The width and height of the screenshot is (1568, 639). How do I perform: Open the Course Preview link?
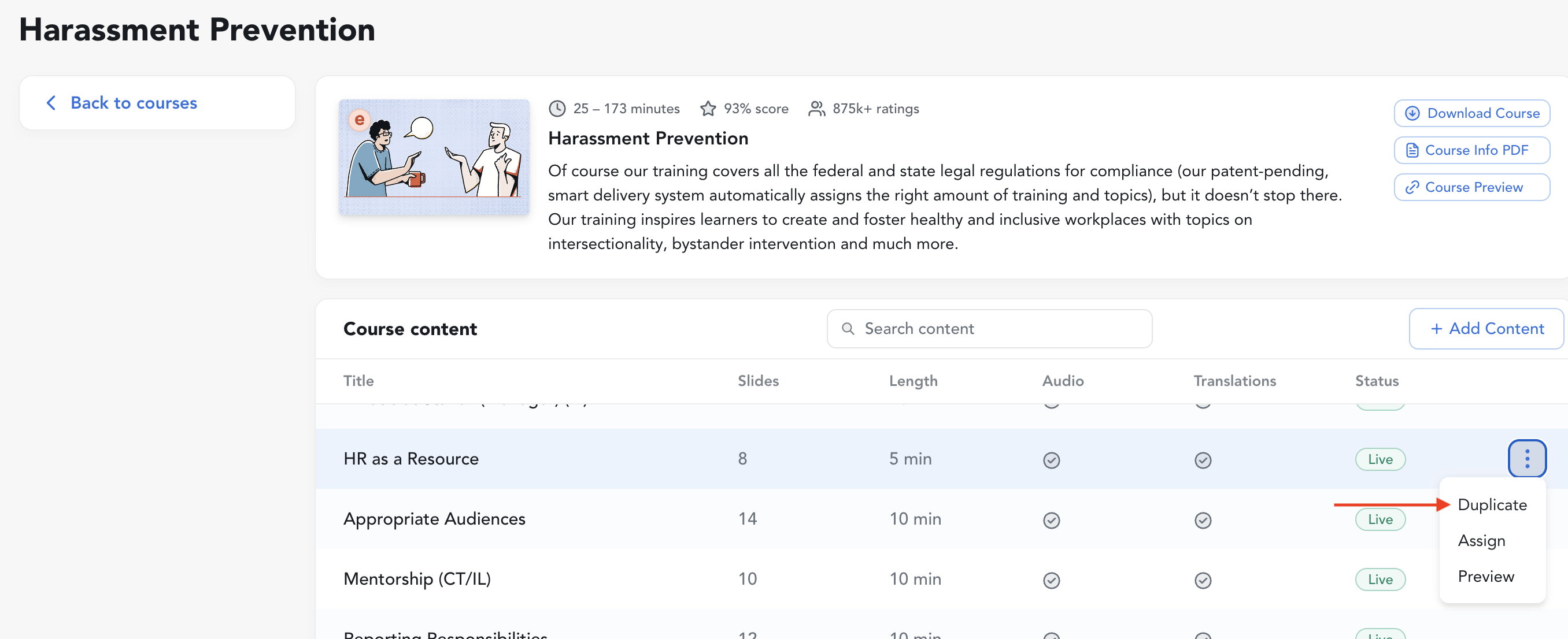click(1471, 187)
